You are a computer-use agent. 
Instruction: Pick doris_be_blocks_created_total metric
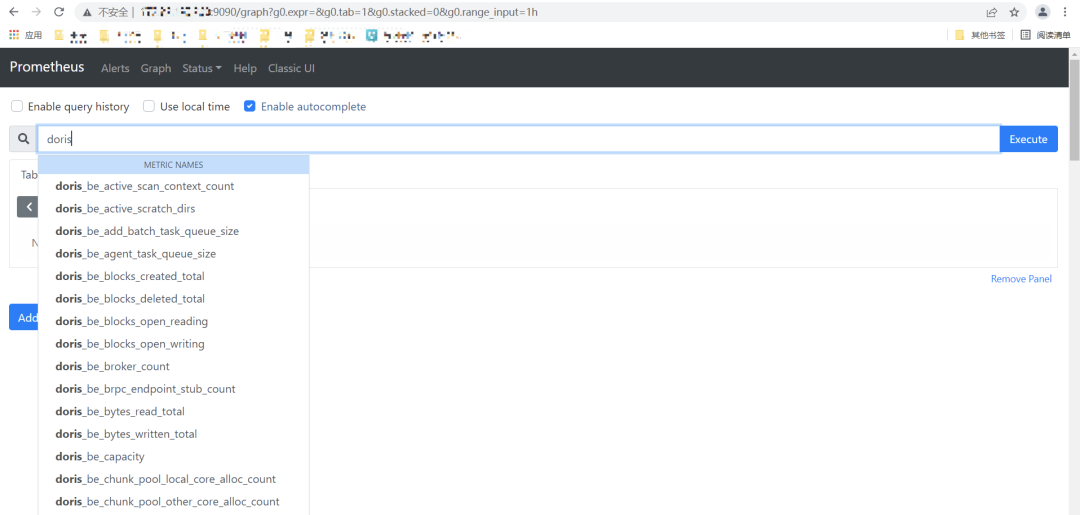174,276
